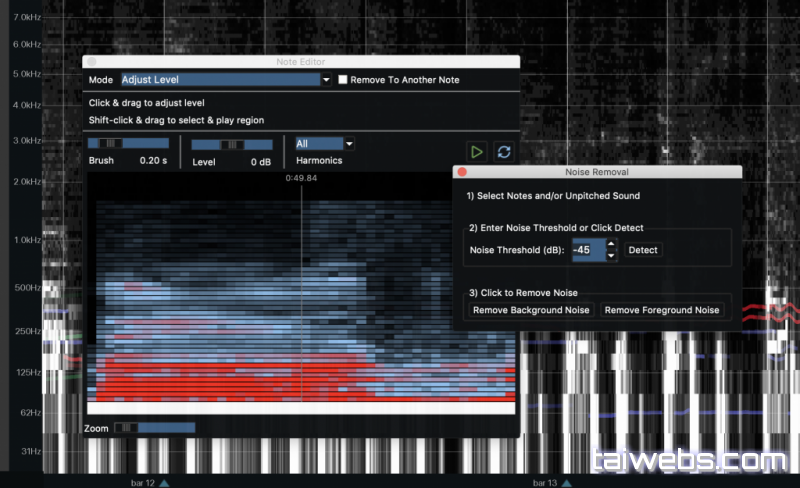
Task: Click the bar 13 marker triangle
Action: 566,482
